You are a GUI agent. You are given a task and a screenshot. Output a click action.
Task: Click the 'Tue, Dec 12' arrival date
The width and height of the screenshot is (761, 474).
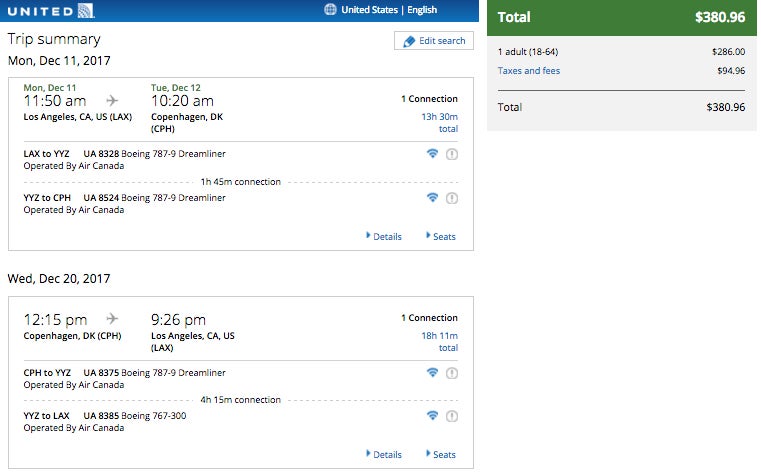click(176, 88)
